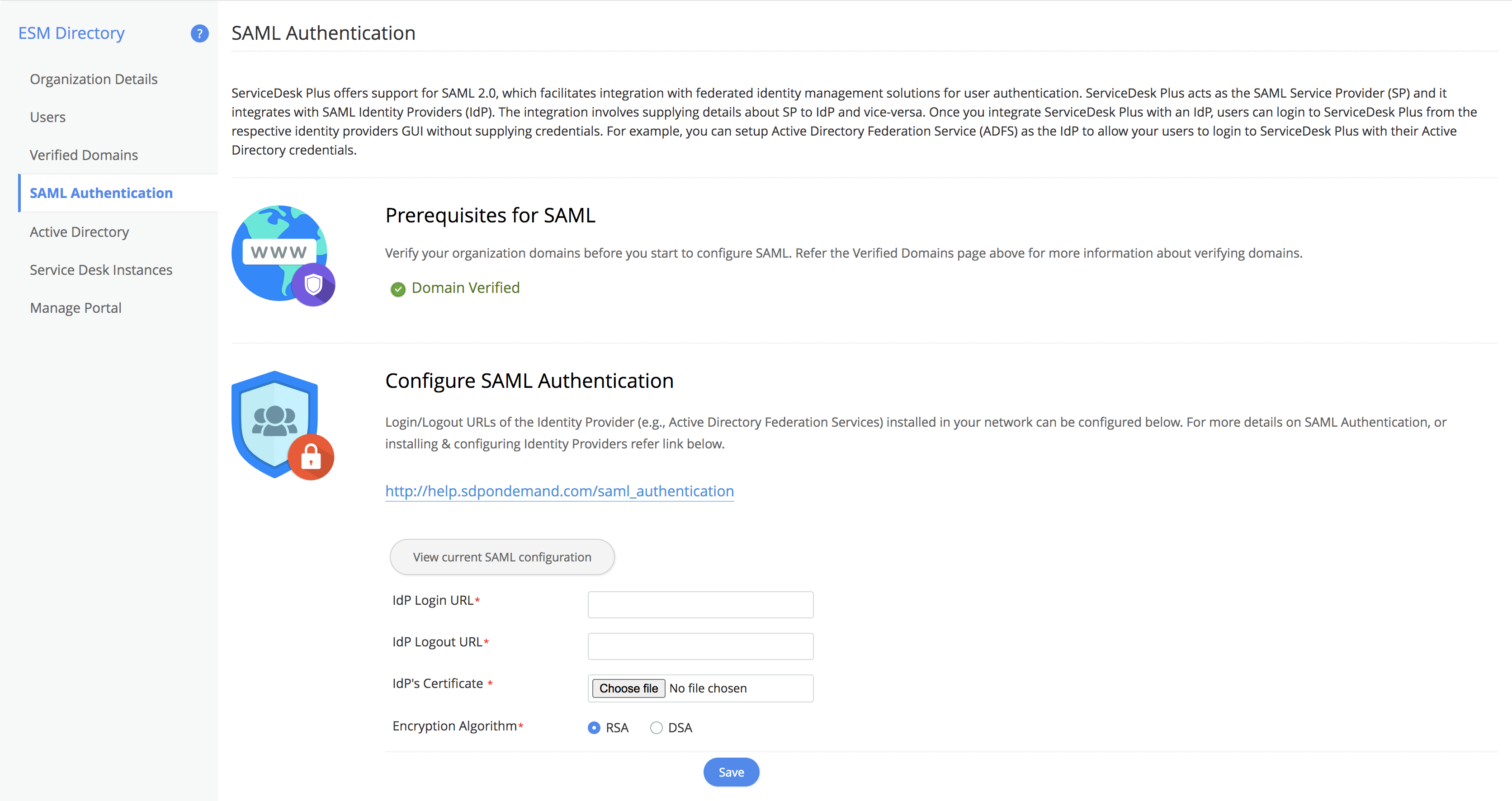
Task: Click the 'No file chosen' text
Action: pyautogui.click(x=708, y=688)
